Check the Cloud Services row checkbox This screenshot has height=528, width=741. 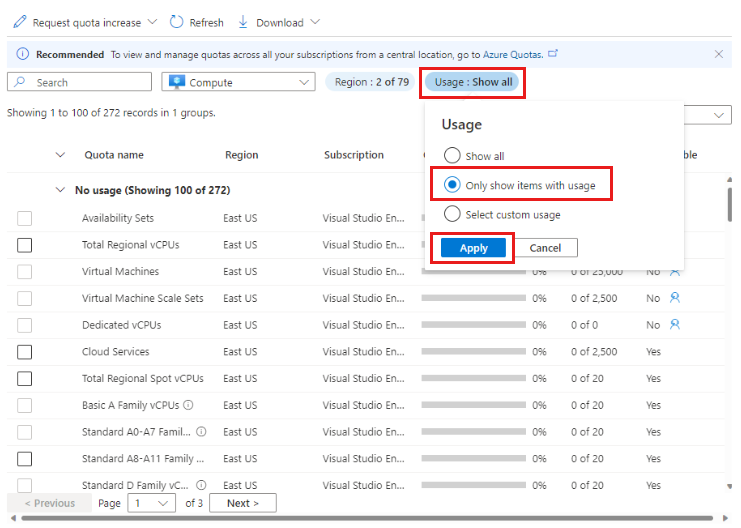pyautogui.click(x=25, y=352)
